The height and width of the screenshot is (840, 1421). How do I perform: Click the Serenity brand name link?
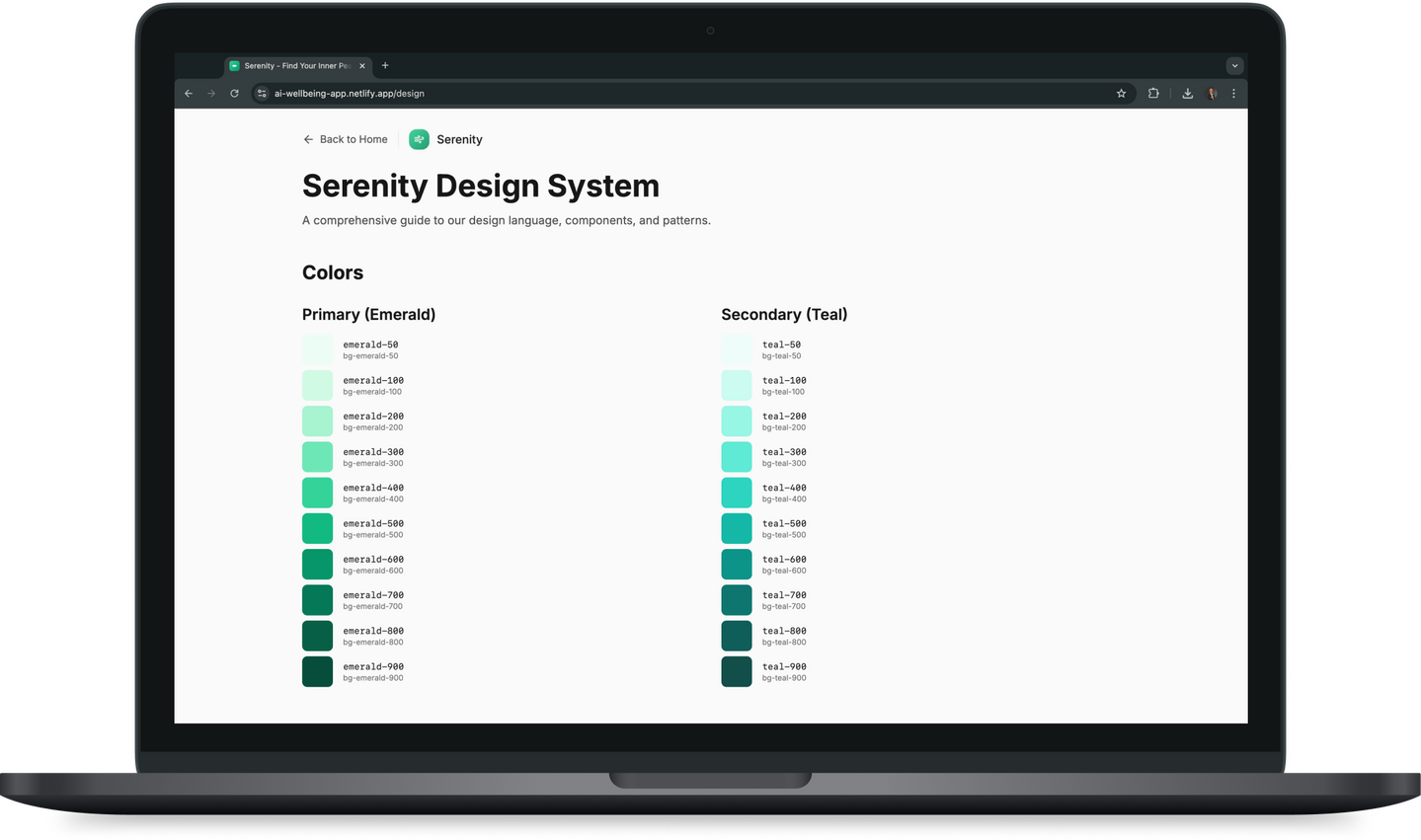point(459,140)
